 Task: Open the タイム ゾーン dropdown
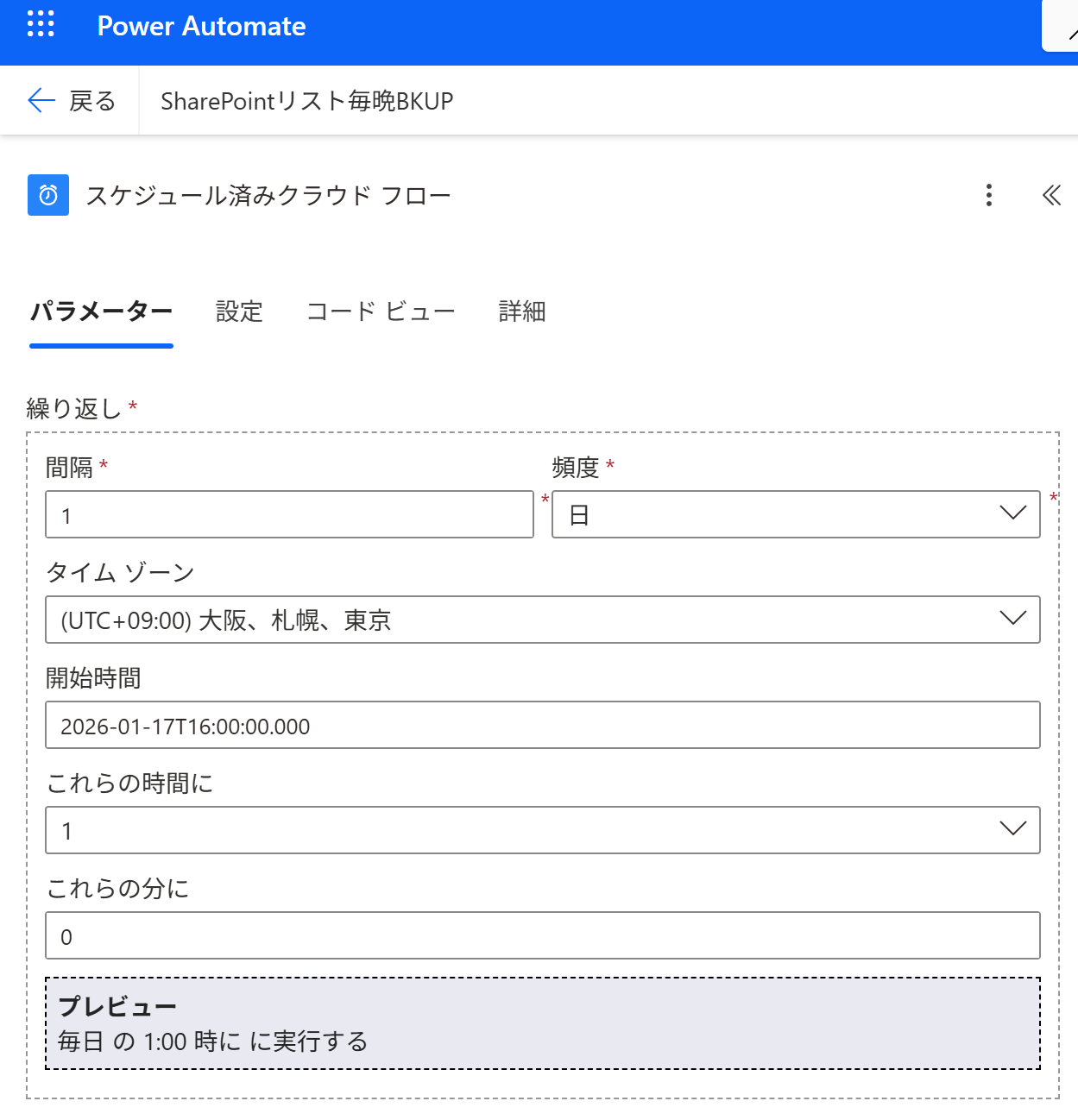(542, 620)
